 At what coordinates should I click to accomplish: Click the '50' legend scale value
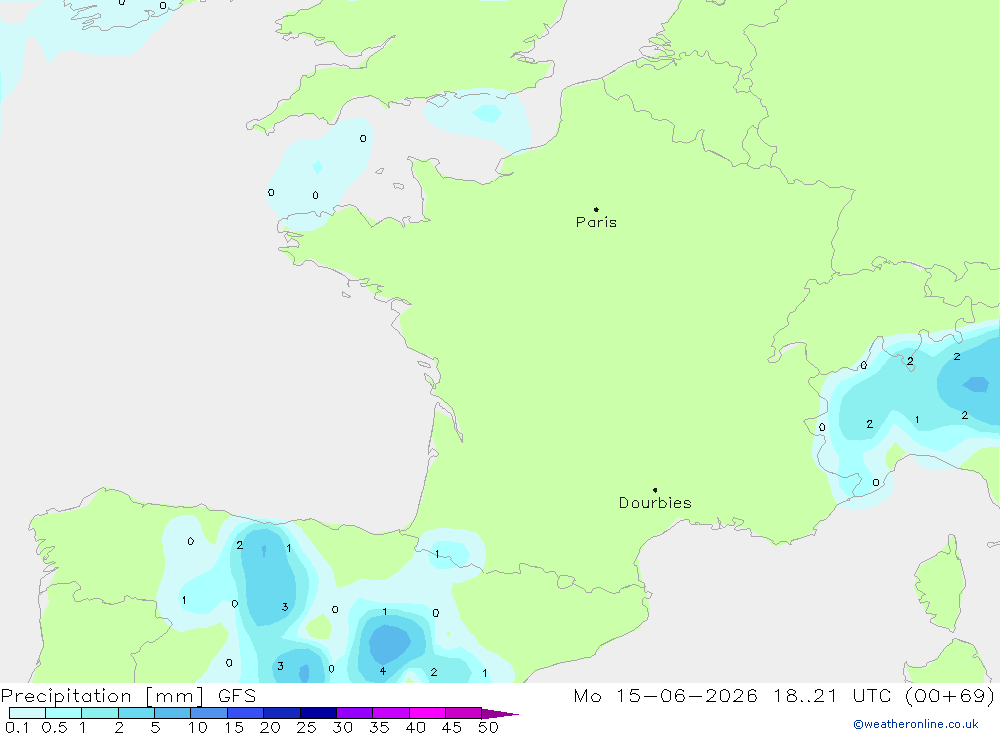click(488, 727)
